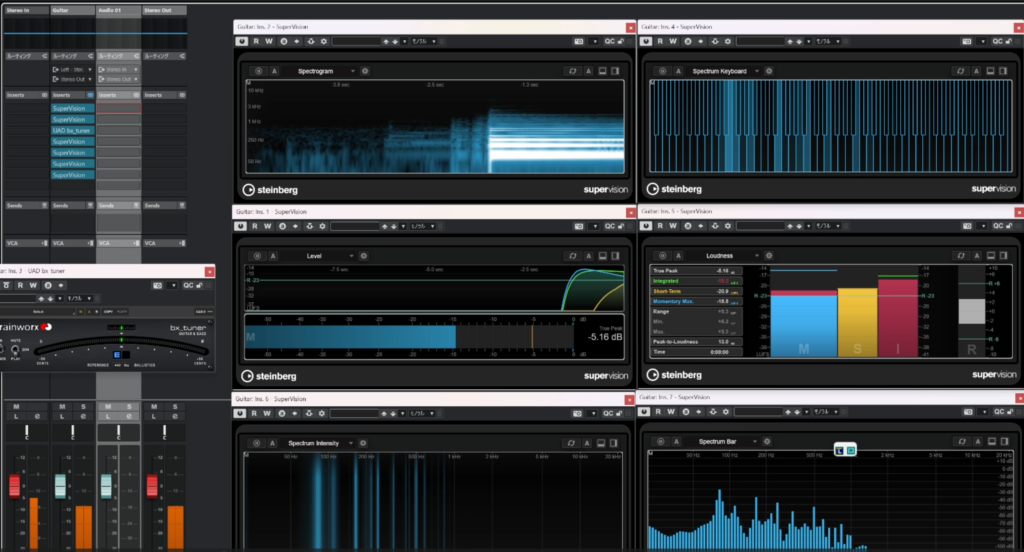Image resolution: width=1024 pixels, height=552 pixels.
Task: Click reset values icon in Level module header
Action: (573, 256)
